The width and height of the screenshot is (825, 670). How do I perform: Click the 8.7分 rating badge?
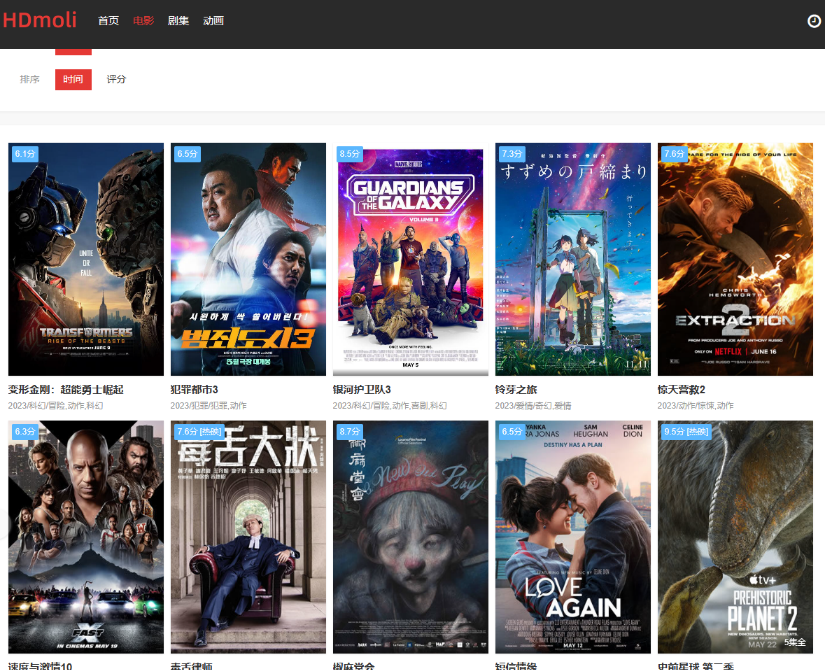(349, 432)
